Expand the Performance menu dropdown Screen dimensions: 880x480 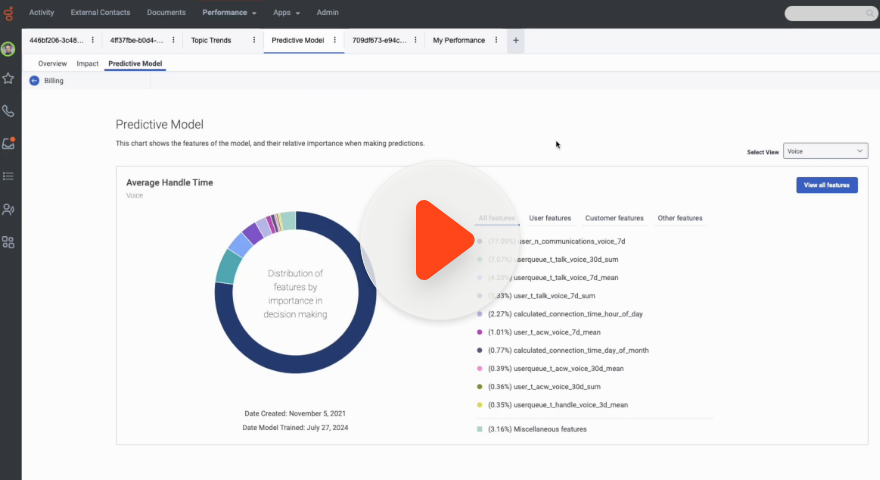229,13
